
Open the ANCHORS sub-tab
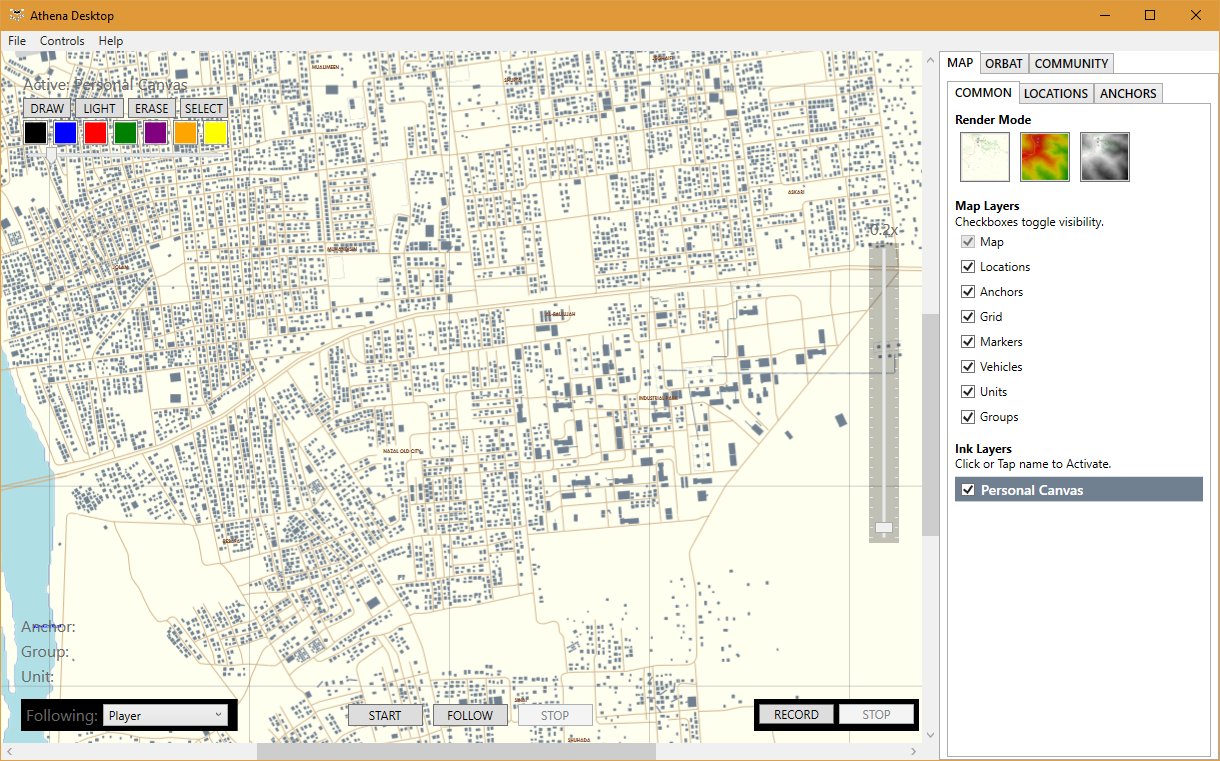(1128, 94)
